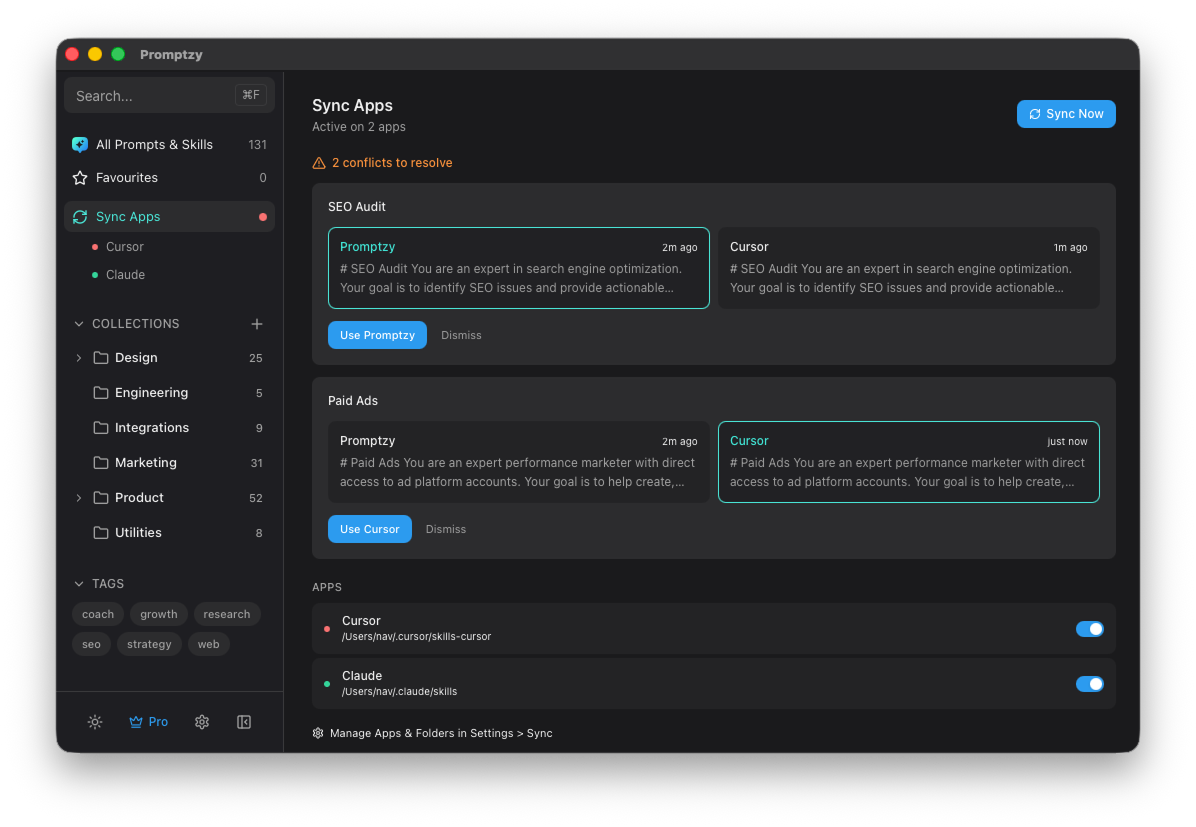This screenshot has width=1196, height=827.
Task: Collapse the TAGS section
Action: [x=78, y=583]
